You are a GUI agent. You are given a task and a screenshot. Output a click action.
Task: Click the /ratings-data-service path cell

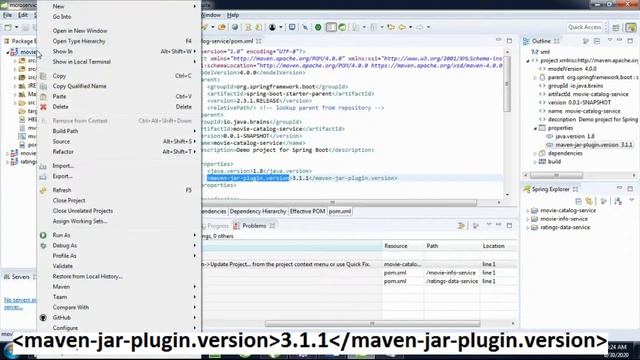[452, 281]
